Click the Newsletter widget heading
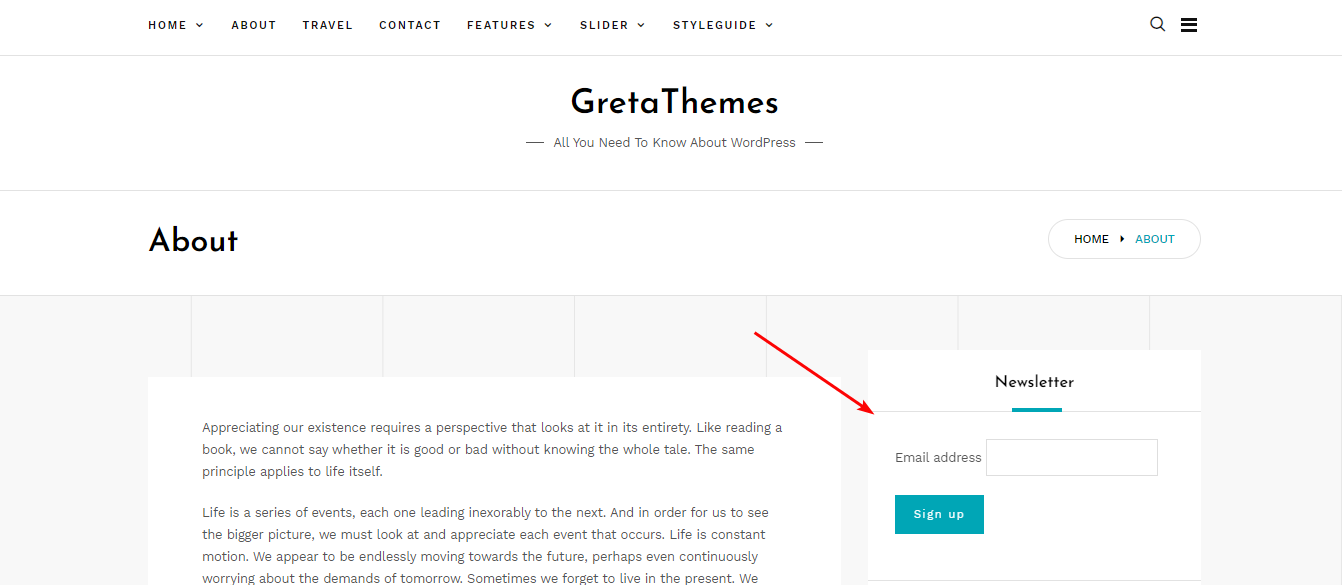This screenshot has height=585, width=1342. 1034,382
